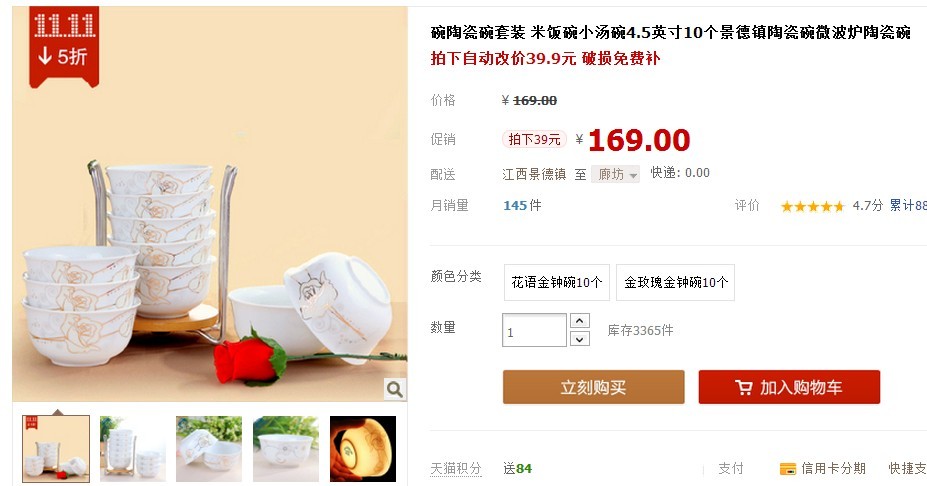The height and width of the screenshot is (486, 927).
Task: Click the 天猫积分 points link
Action: (456, 469)
